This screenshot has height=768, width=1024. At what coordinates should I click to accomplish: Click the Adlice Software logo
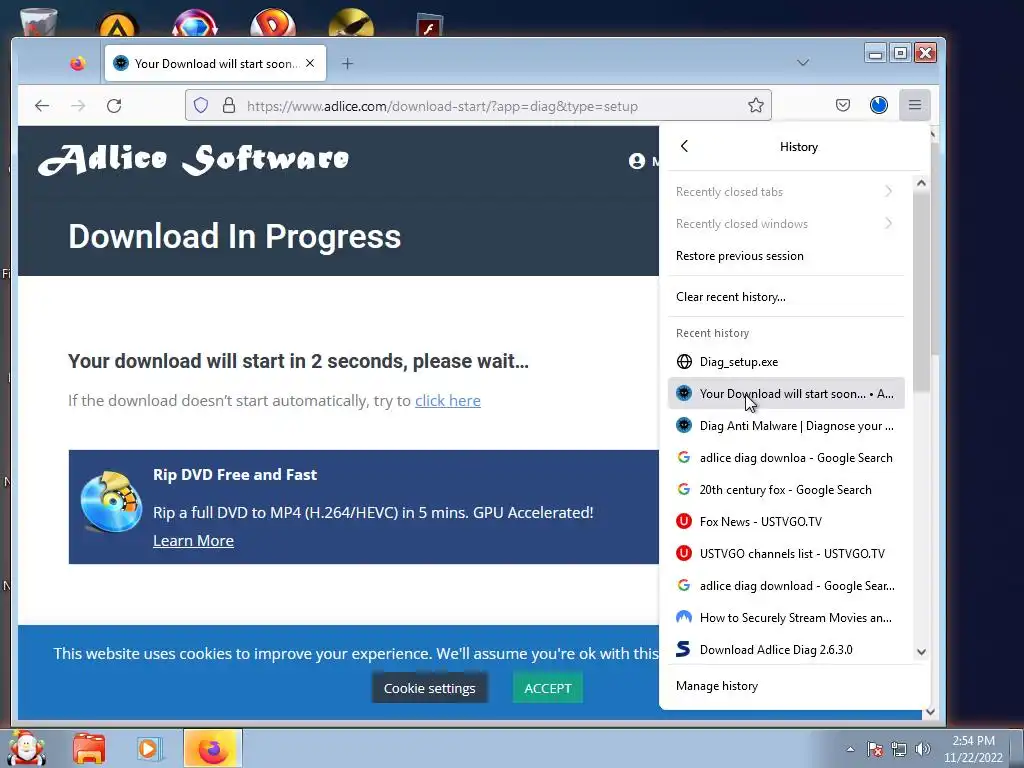(194, 160)
